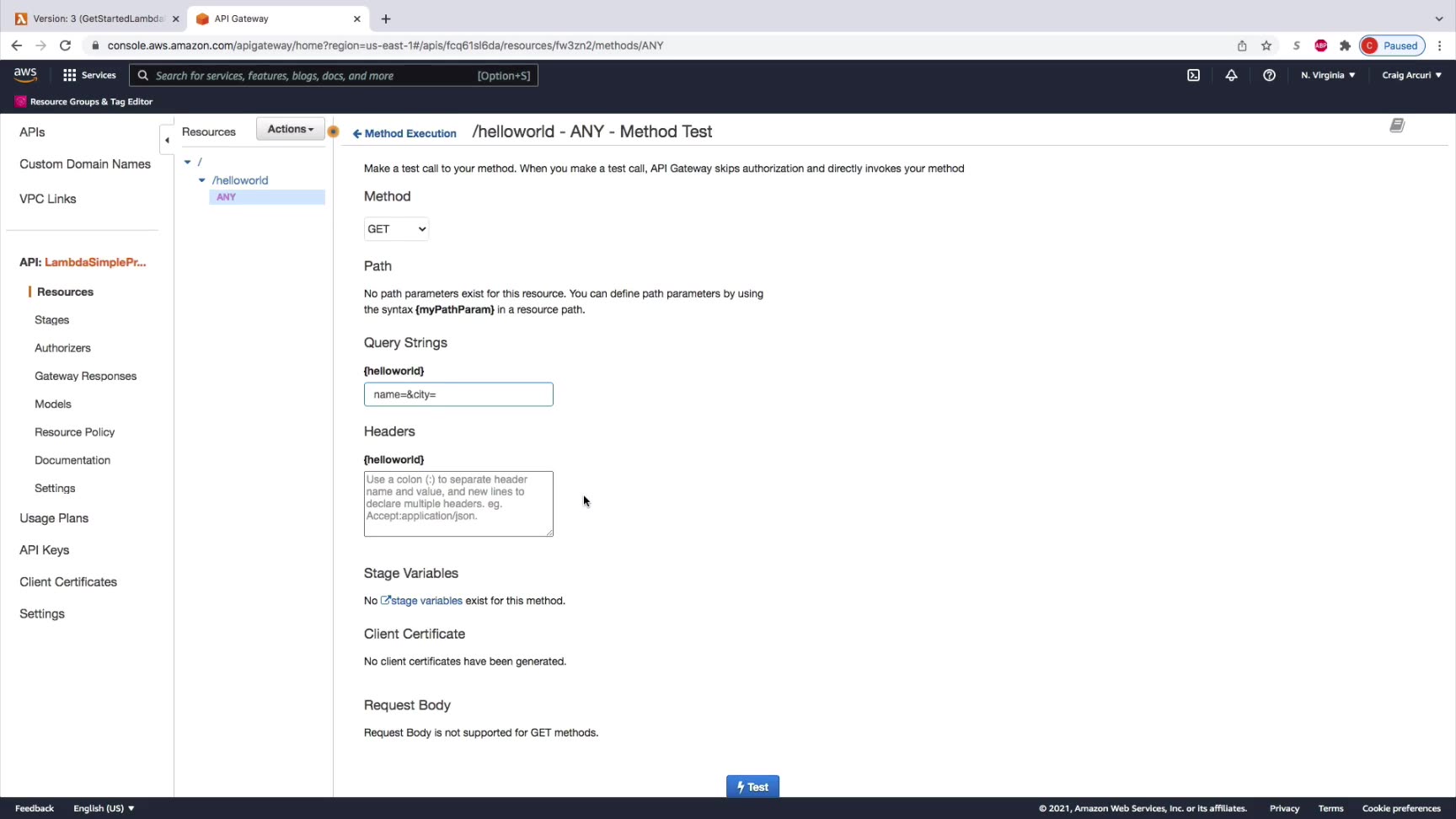Click the Paused profile button
Screen dimensions: 1456x819
tap(1392, 45)
